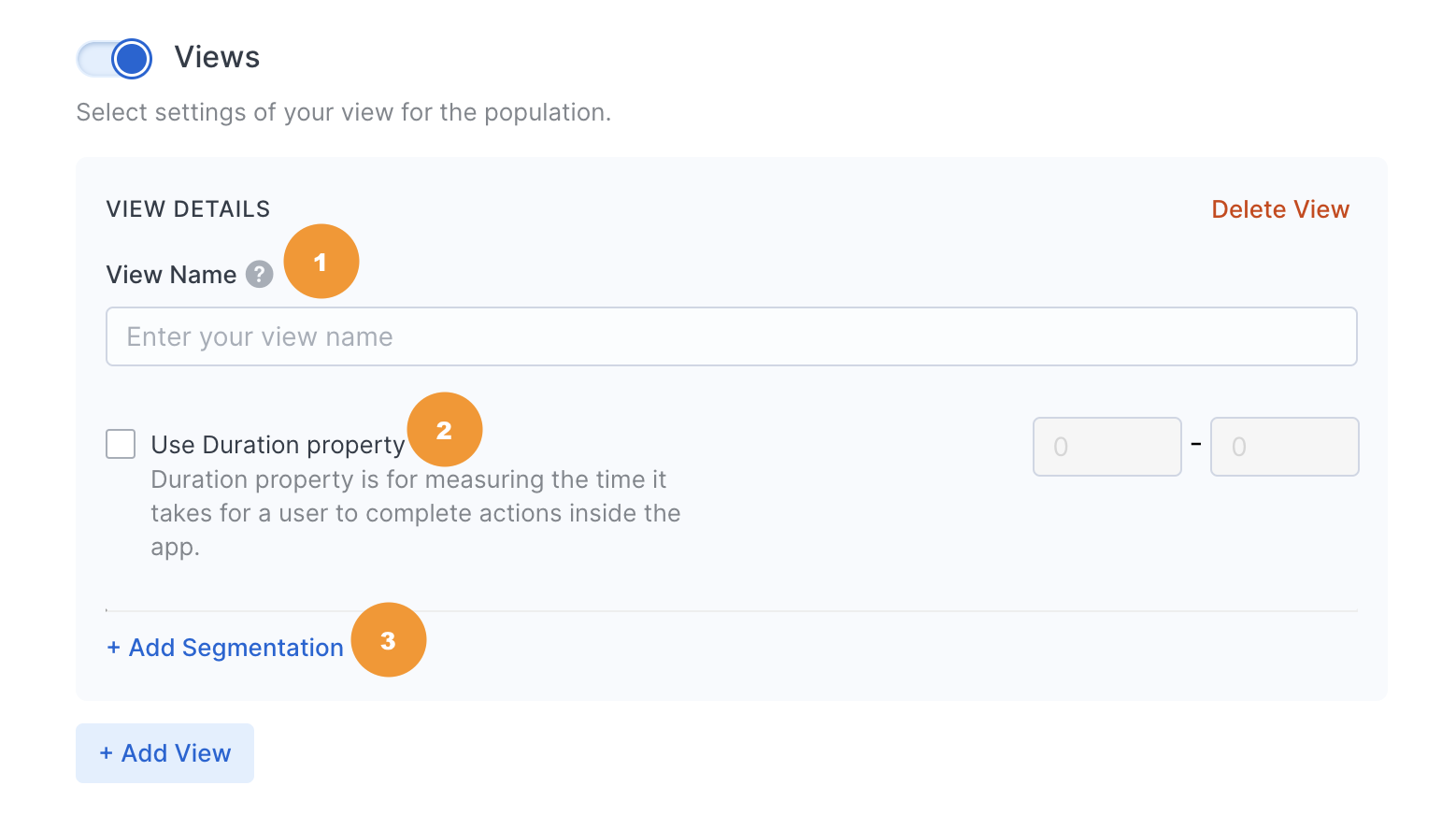Click the Add Segmentation link
The height and width of the screenshot is (814, 1456).
coord(225,648)
